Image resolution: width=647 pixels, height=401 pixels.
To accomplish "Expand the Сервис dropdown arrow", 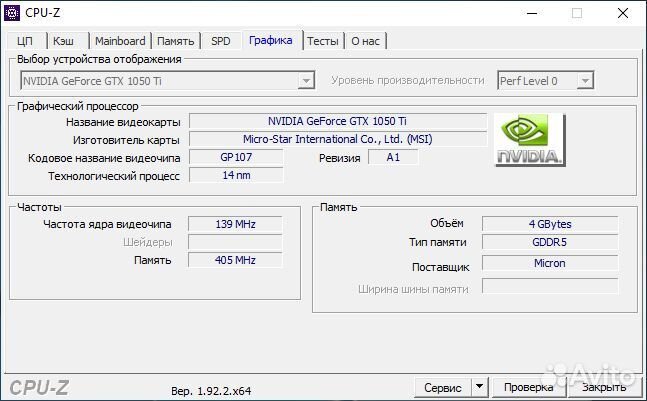I will [x=478, y=386].
